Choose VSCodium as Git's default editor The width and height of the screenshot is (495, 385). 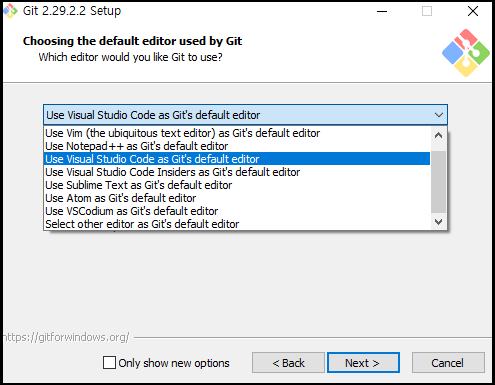(237, 211)
